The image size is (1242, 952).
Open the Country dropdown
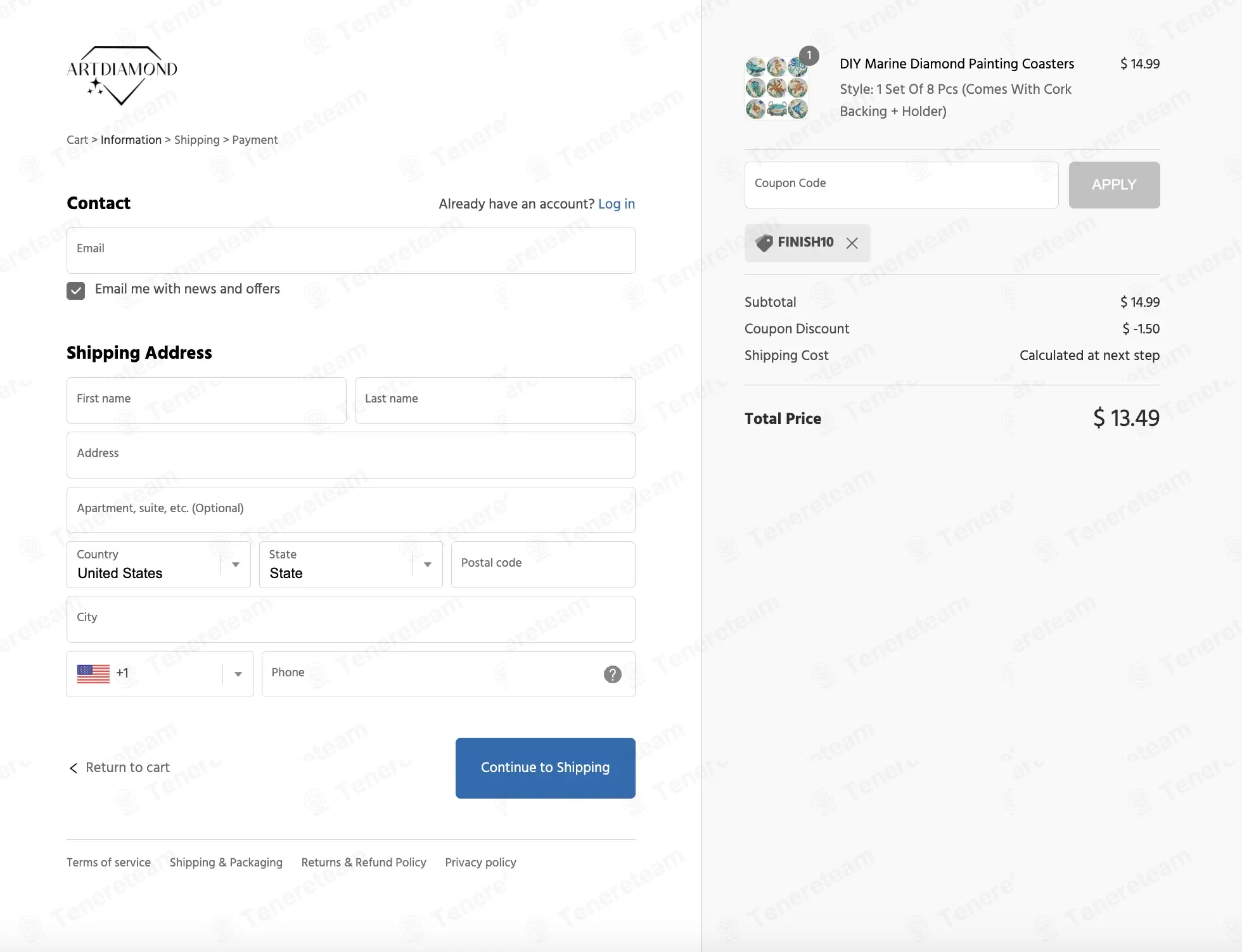point(158,565)
